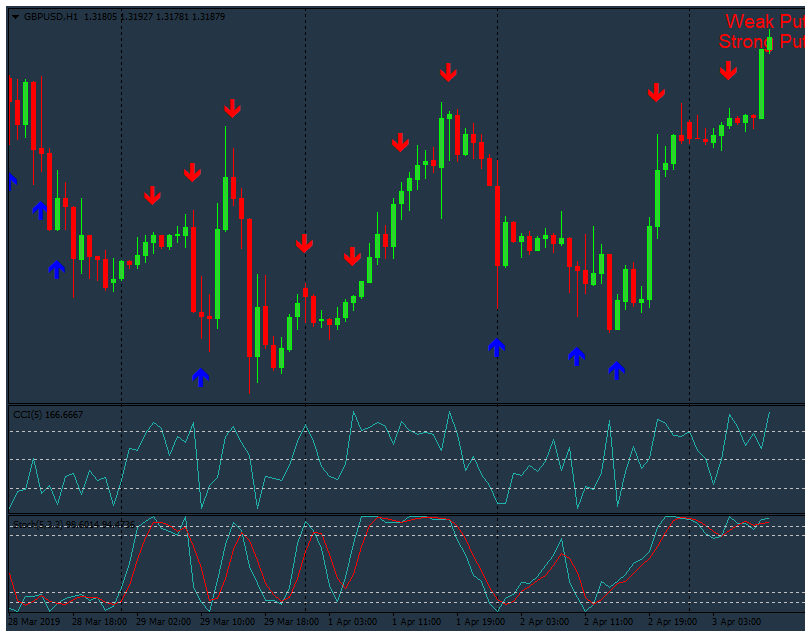Select the rightmost blue up arrow
Screen dimensions: 805x631
pos(617,370)
